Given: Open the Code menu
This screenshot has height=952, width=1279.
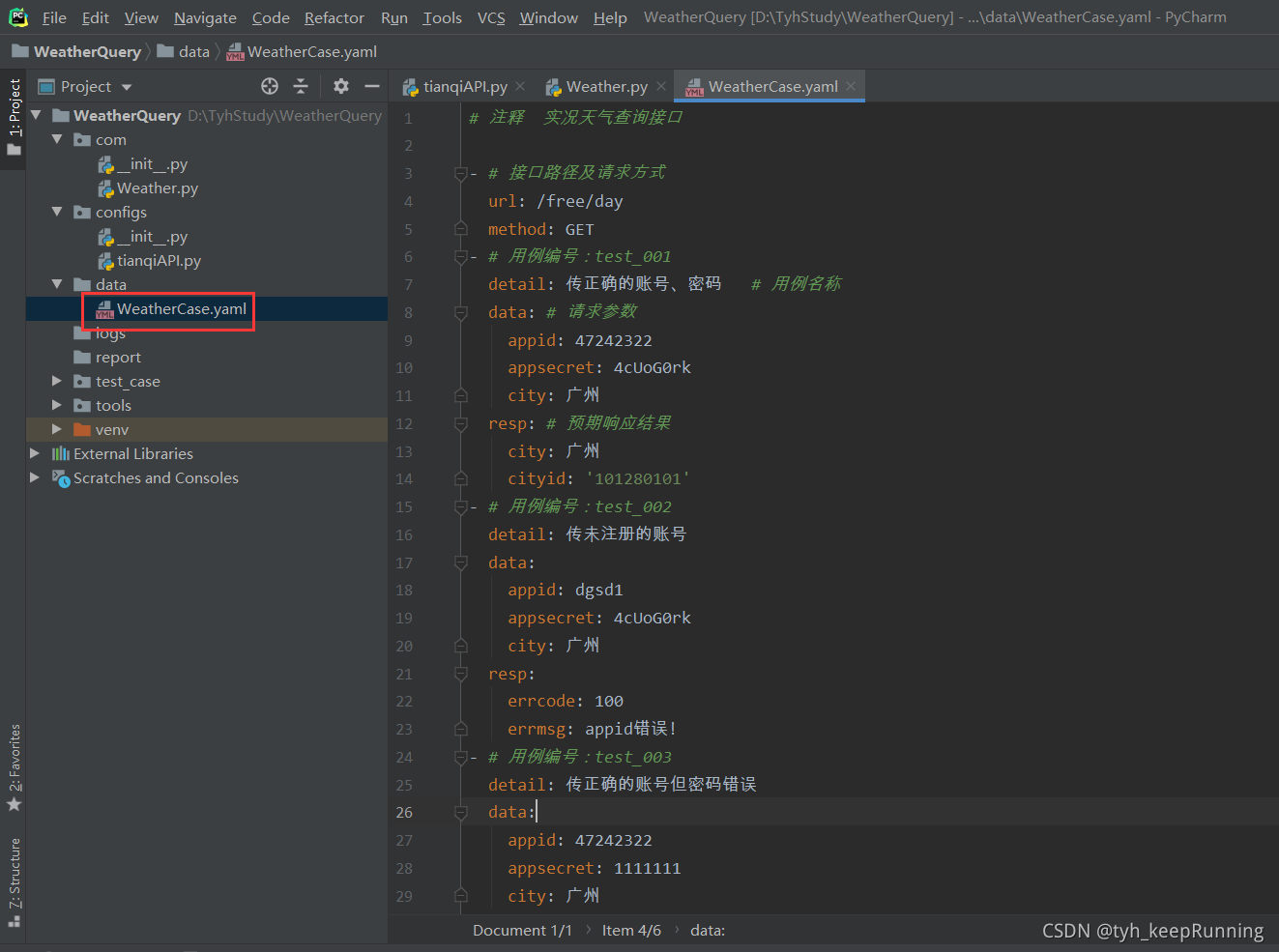Looking at the screenshot, I should tap(271, 17).
